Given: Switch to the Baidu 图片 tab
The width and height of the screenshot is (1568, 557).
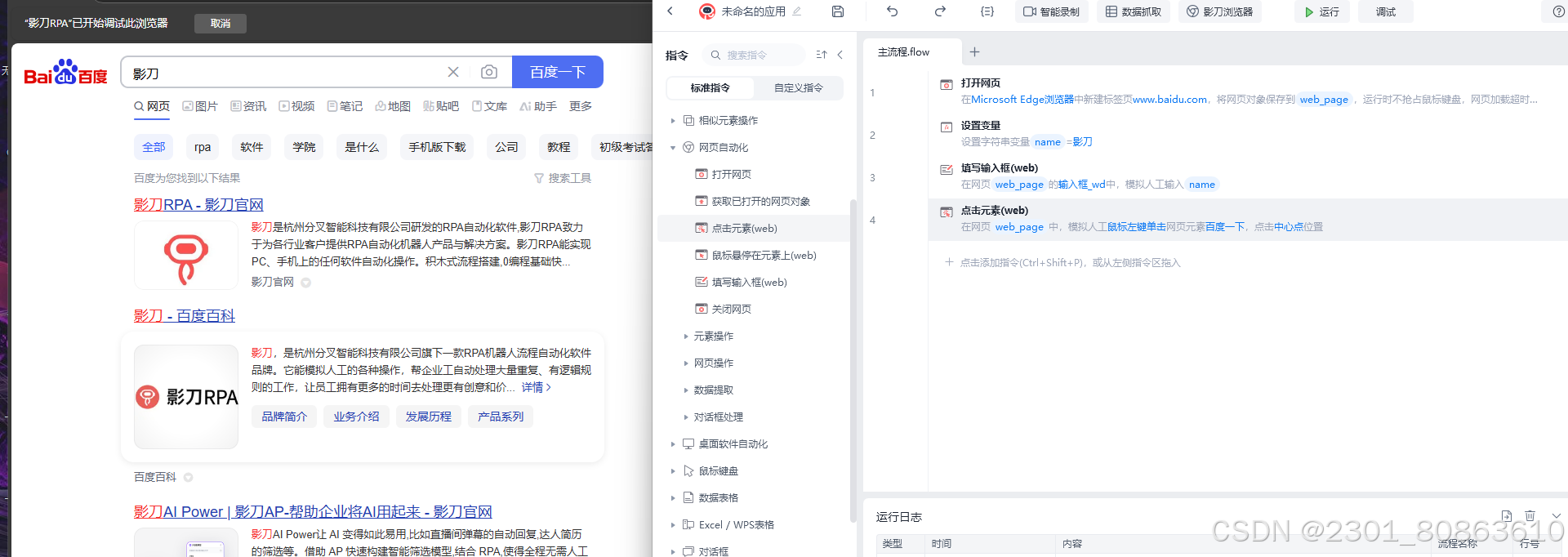Looking at the screenshot, I should point(200,106).
